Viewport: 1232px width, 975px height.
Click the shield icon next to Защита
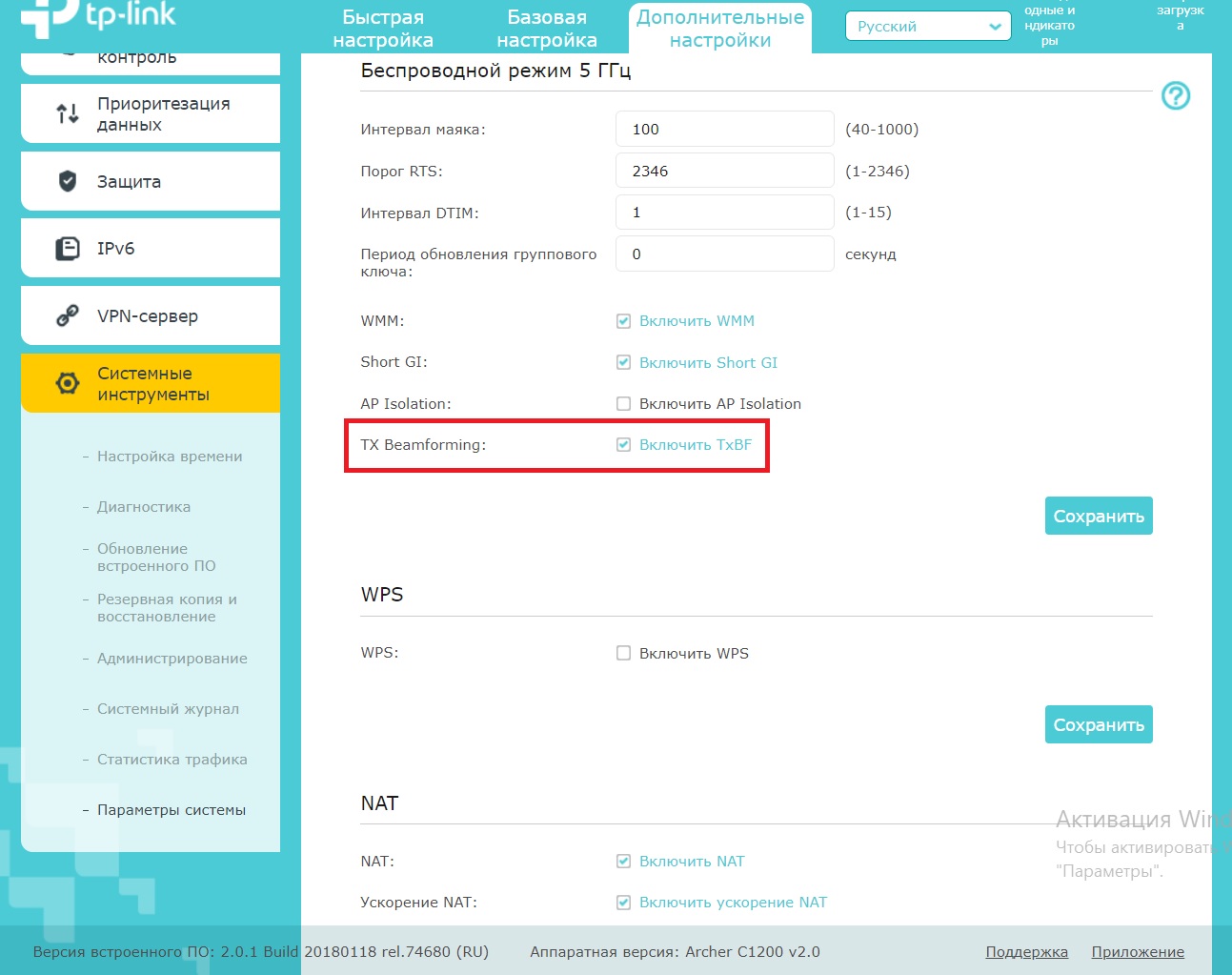click(x=68, y=181)
